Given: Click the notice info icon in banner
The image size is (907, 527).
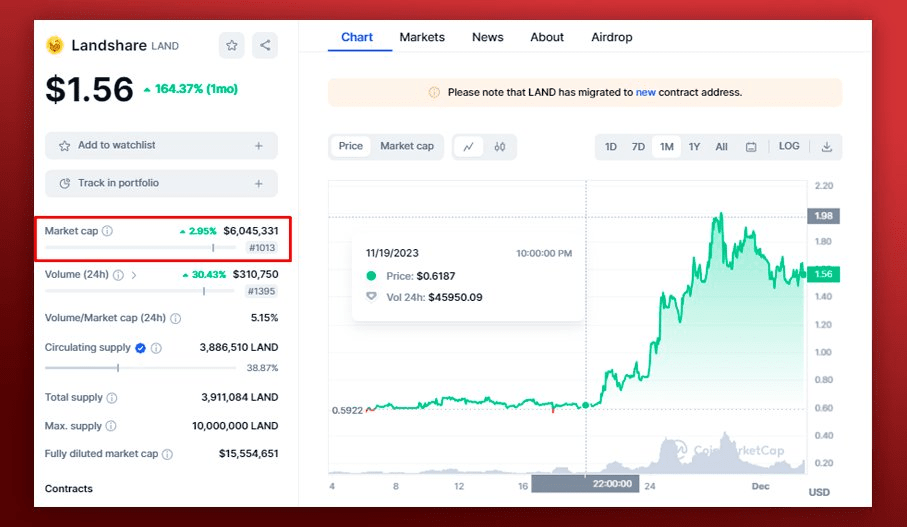Looking at the screenshot, I should pyautogui.click(x=434, y=93).
